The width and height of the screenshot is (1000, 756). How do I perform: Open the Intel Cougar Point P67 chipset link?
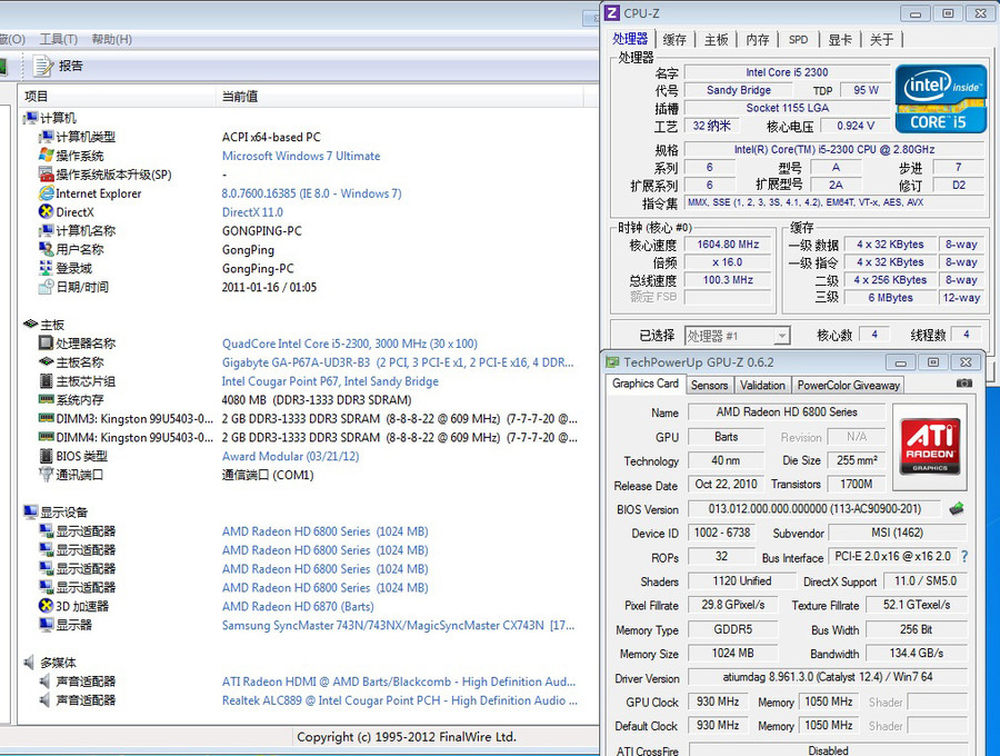(x=330, y=381)
